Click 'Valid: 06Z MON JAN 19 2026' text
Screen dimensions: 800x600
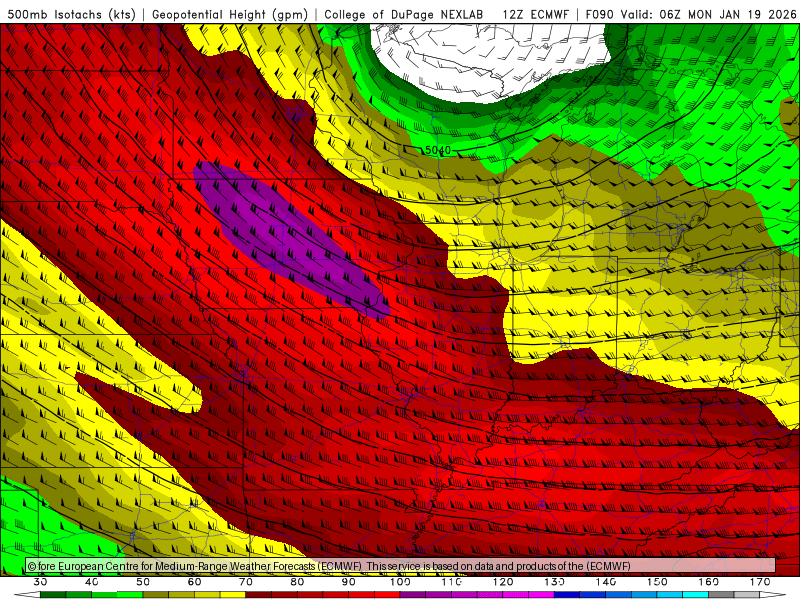click(x=708, y=14)
